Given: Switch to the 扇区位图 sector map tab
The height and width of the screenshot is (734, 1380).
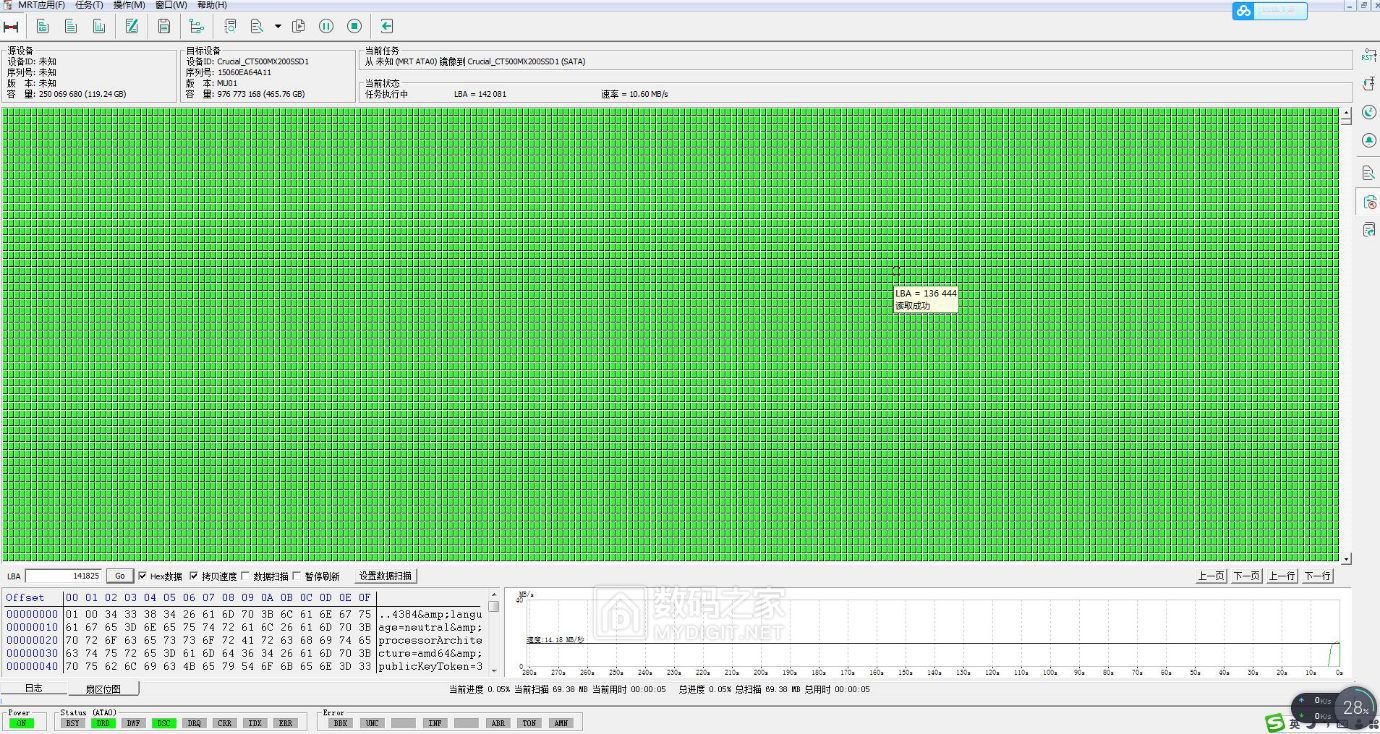Looking at the screenshot, I should [x=103, y=688].
